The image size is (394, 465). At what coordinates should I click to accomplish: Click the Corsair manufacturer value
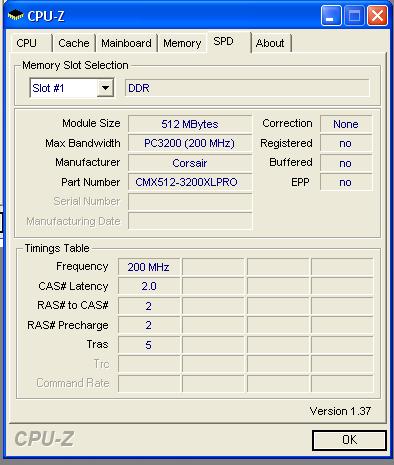tap(190, 163)
